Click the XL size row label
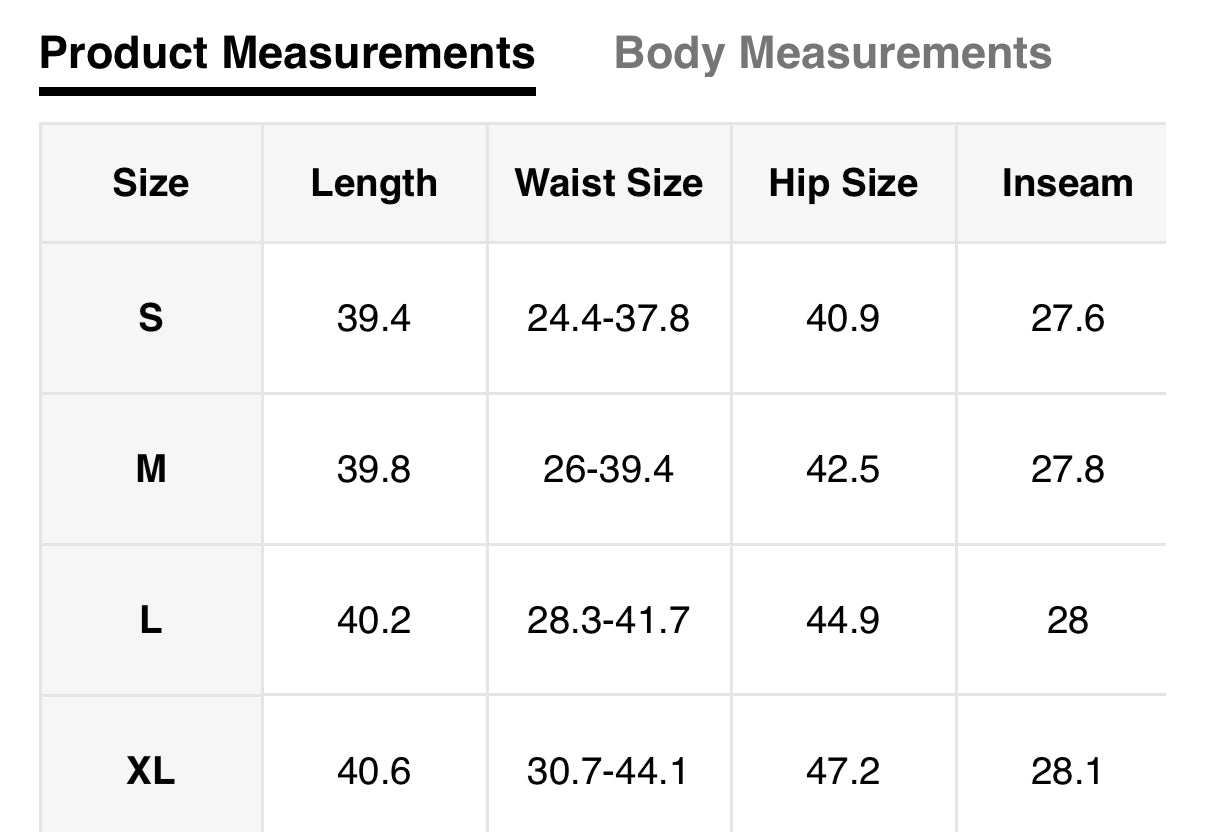 [x=150, y=771]
